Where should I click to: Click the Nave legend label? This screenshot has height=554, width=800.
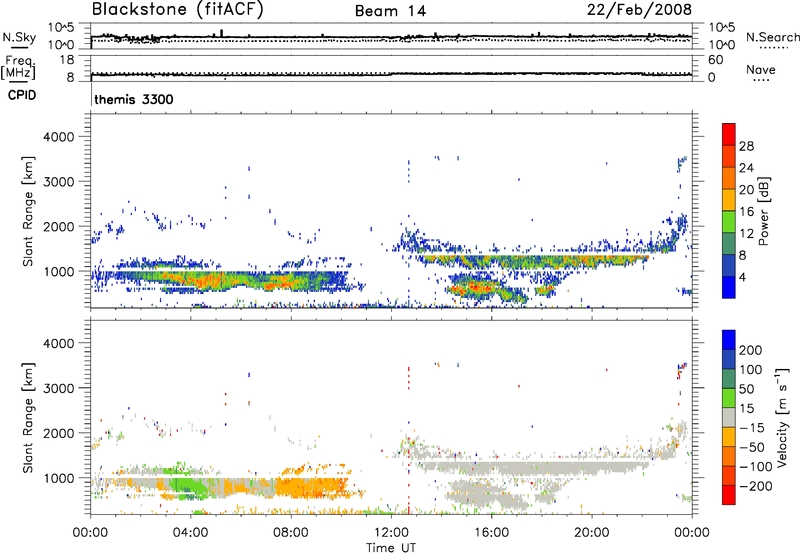point(761,69)
